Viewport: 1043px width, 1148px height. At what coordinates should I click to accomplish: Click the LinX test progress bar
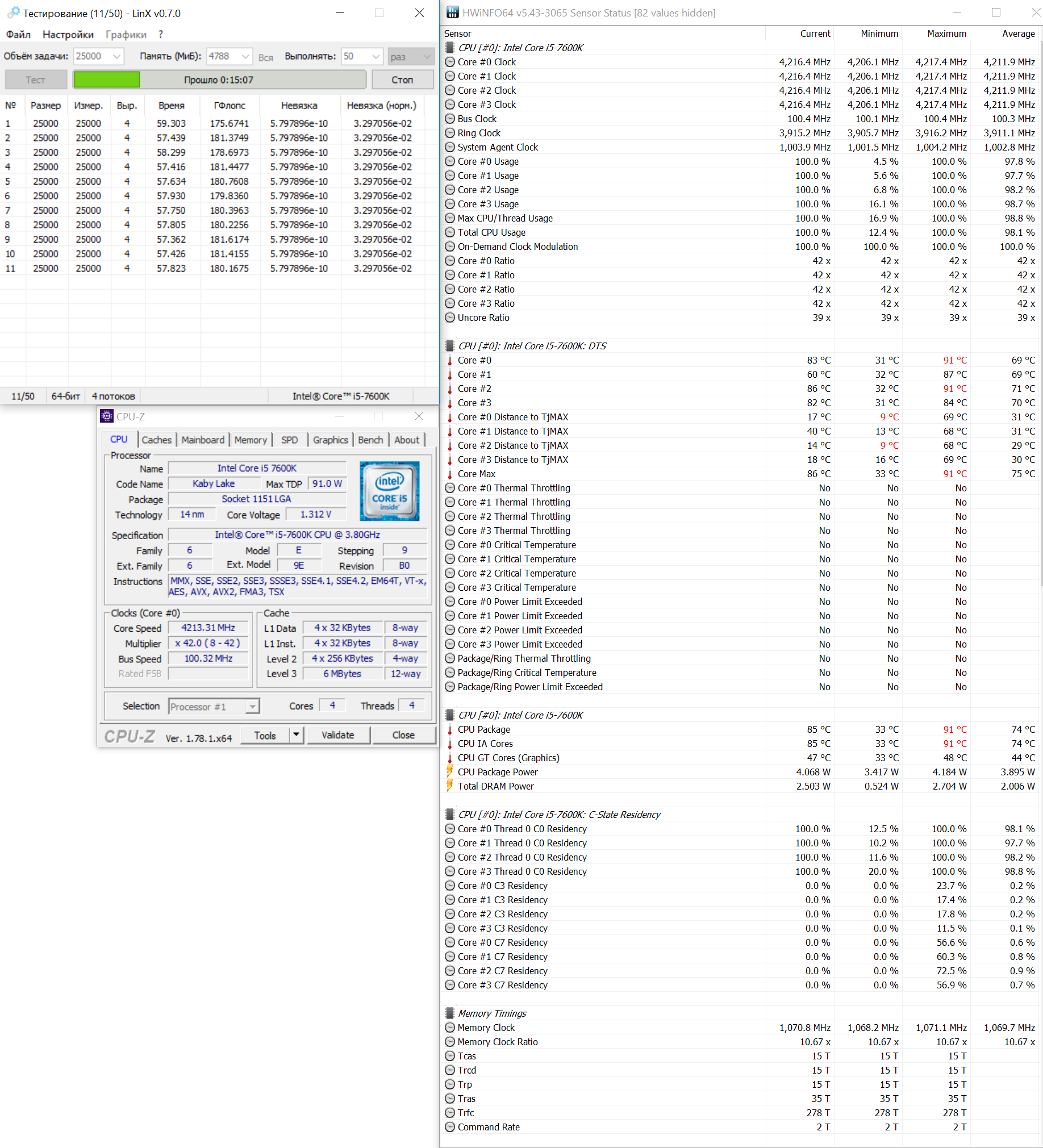tap(219, 80)
